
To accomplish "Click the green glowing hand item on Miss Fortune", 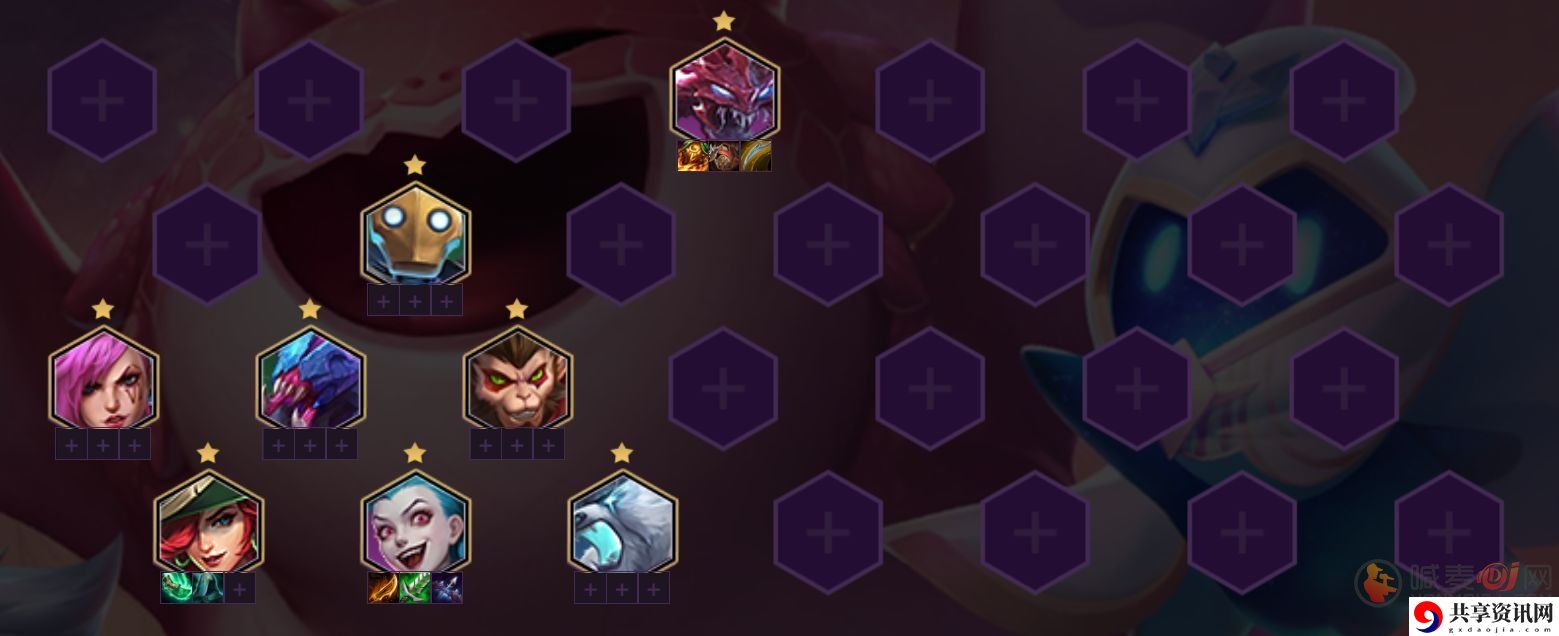I will (177, 588).
